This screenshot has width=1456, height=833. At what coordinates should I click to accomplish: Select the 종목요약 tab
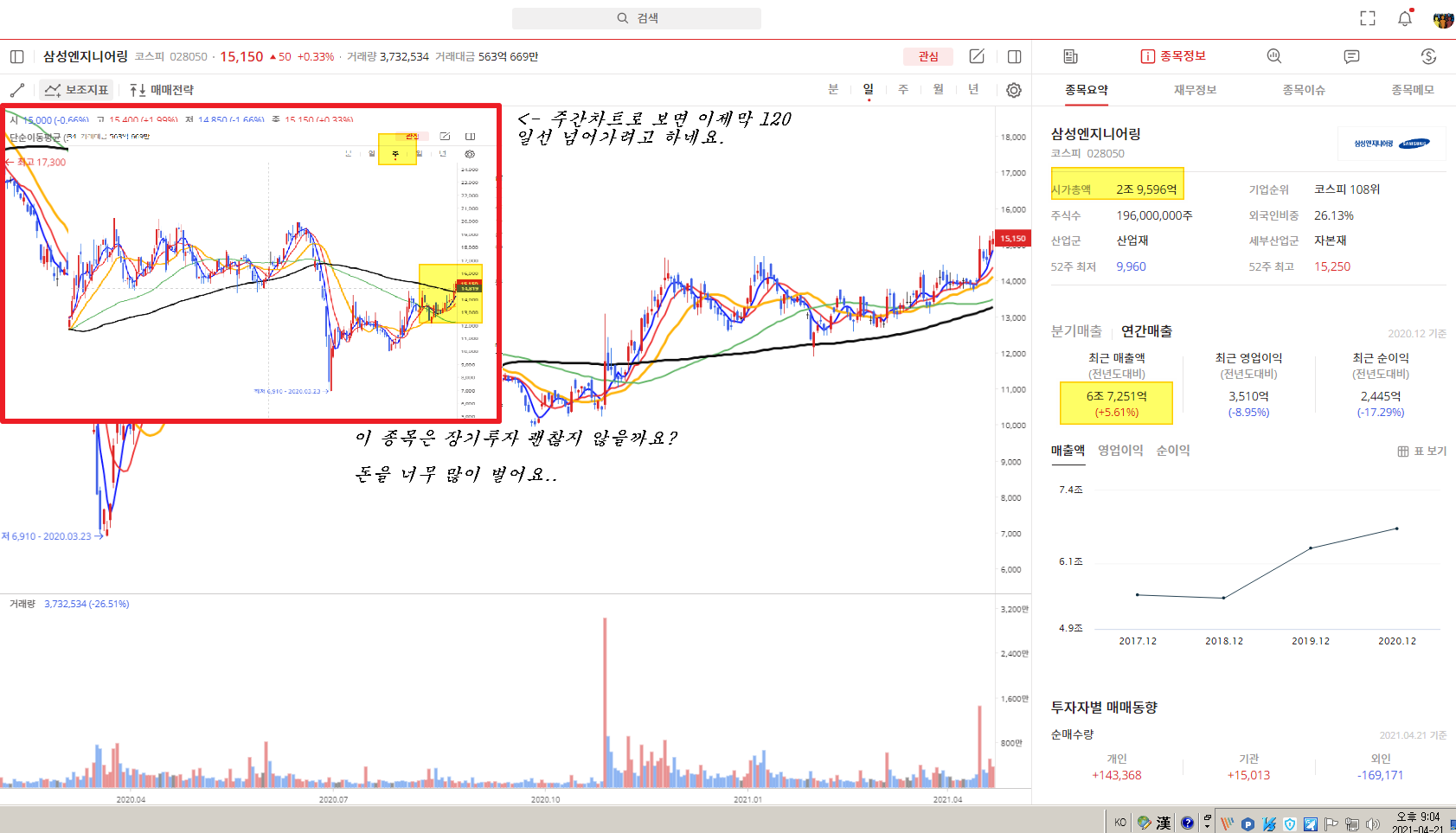(1087, 90)
